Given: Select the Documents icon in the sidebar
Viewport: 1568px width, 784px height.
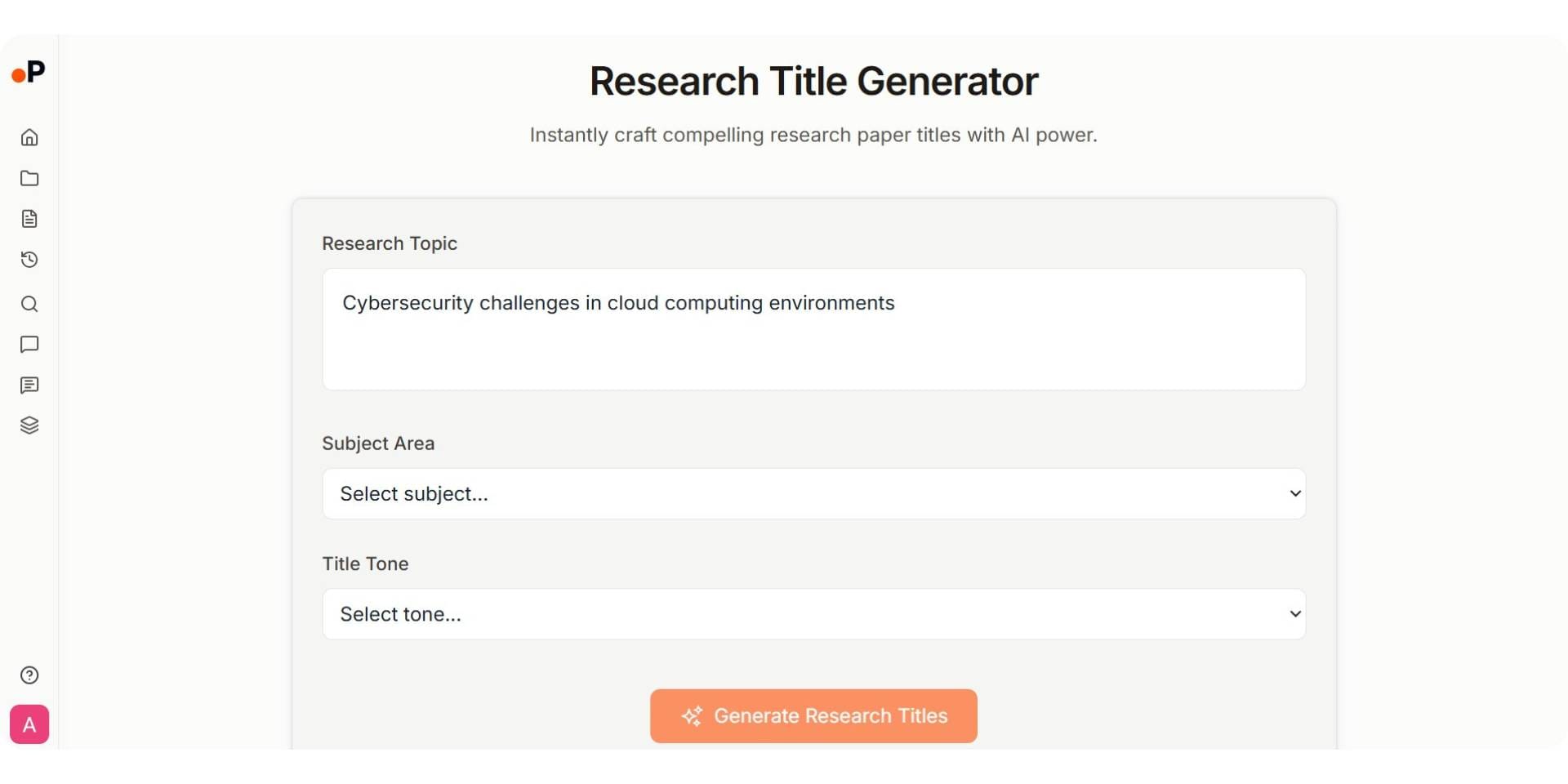Looking at the screenshot, I should pos(29,219).
